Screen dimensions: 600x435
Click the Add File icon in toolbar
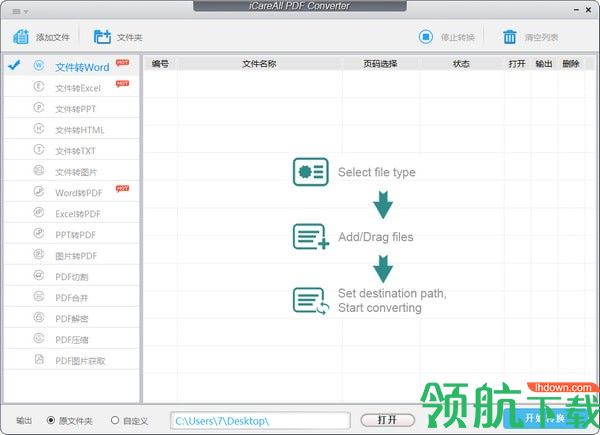click(x=21, y=37)
